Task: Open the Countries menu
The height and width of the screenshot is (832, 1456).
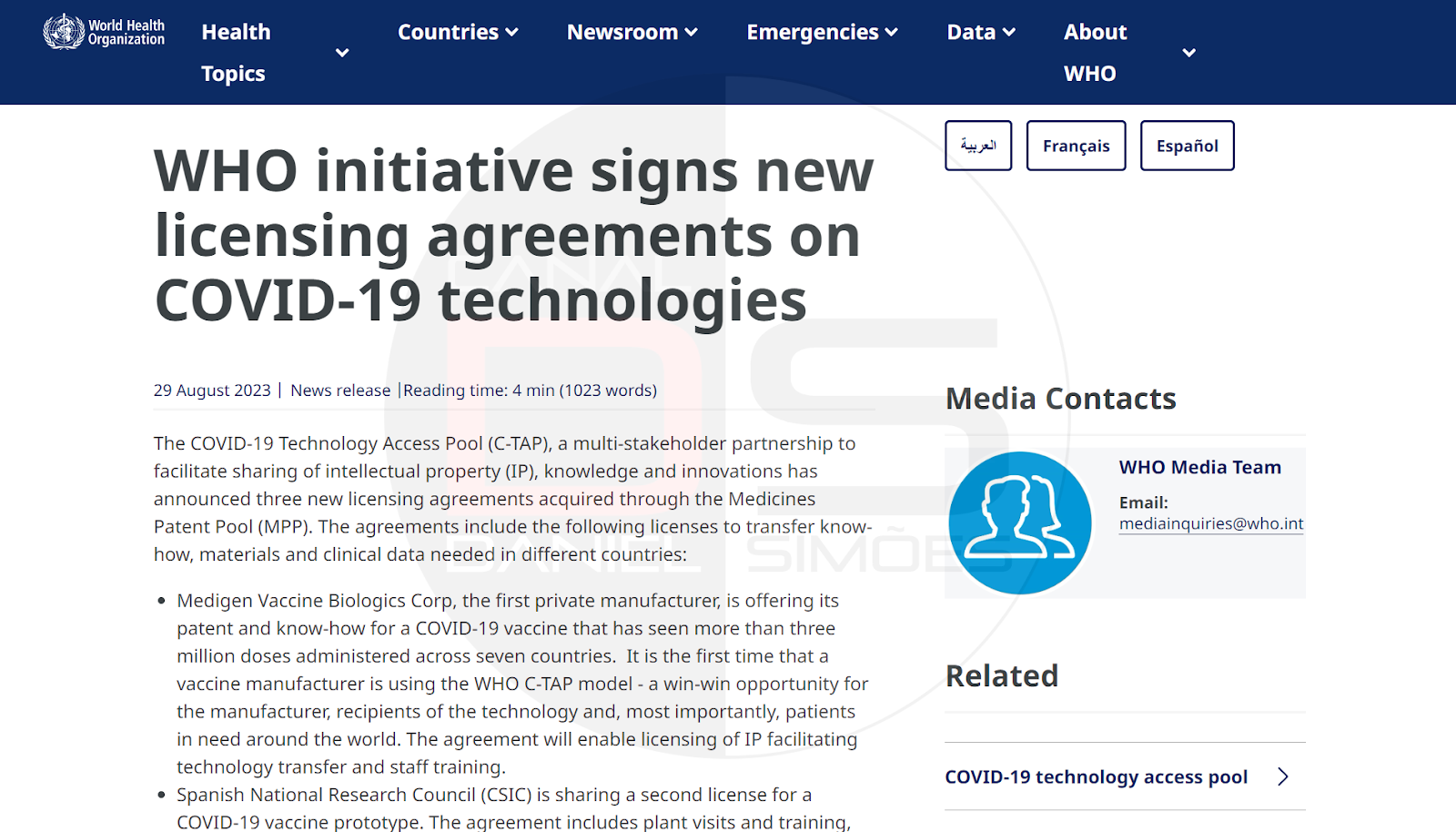Action: 448,32
